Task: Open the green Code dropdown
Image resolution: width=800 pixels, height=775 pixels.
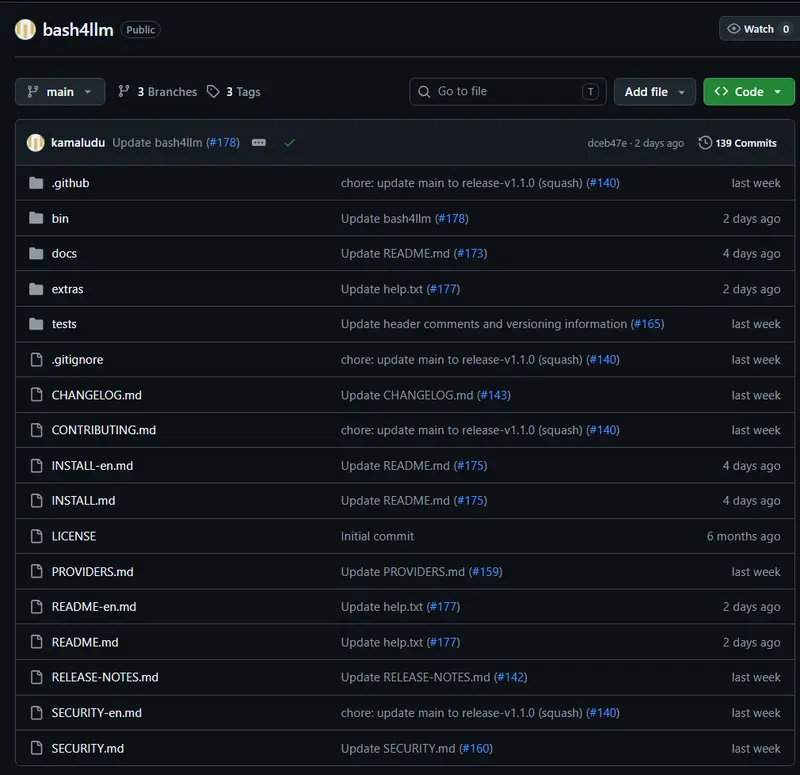Action: (748, 92)
